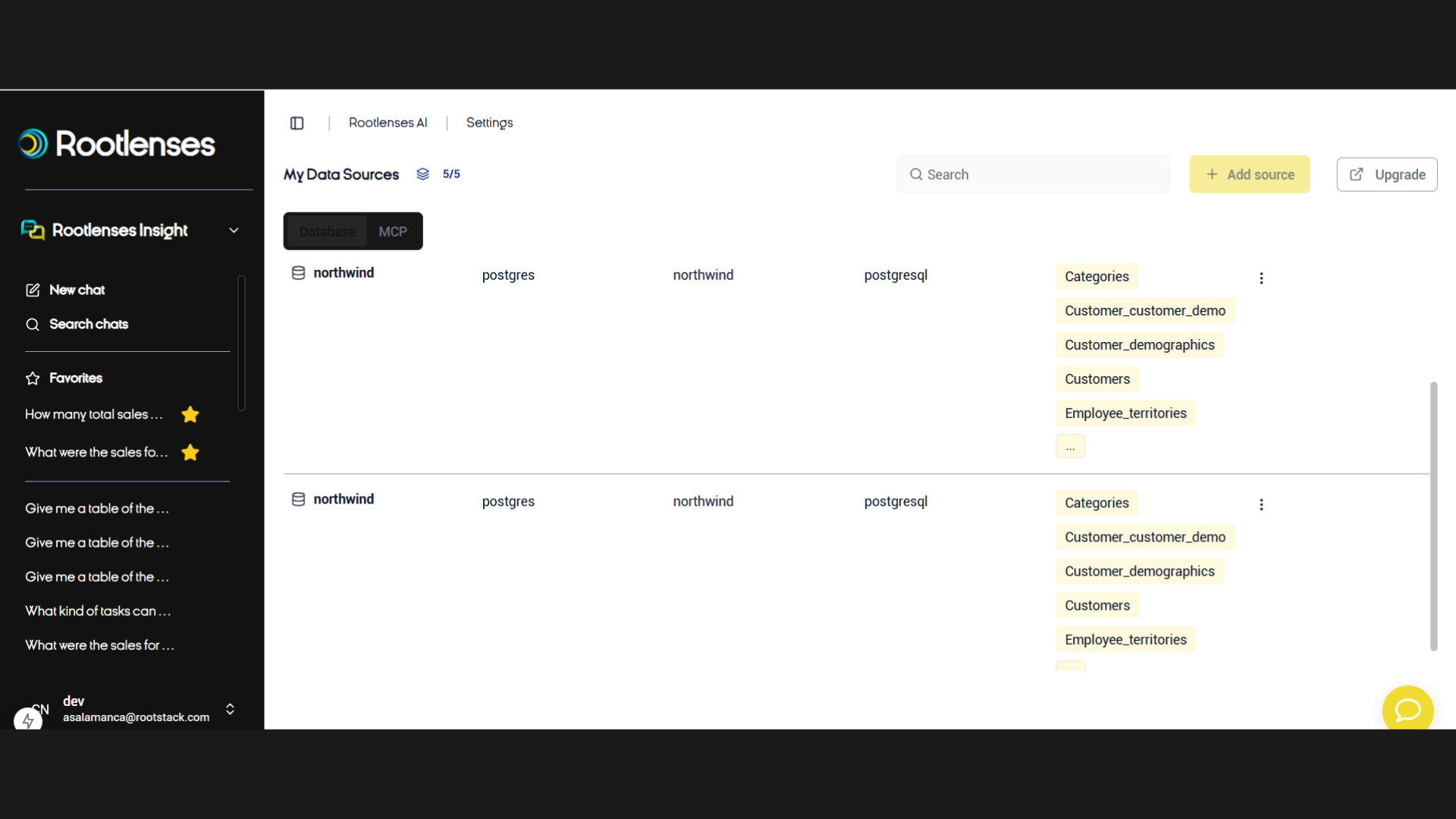Click the New chat icon
The height and width of the screenshot is (819, 1456).
click(x=33, y=290)
